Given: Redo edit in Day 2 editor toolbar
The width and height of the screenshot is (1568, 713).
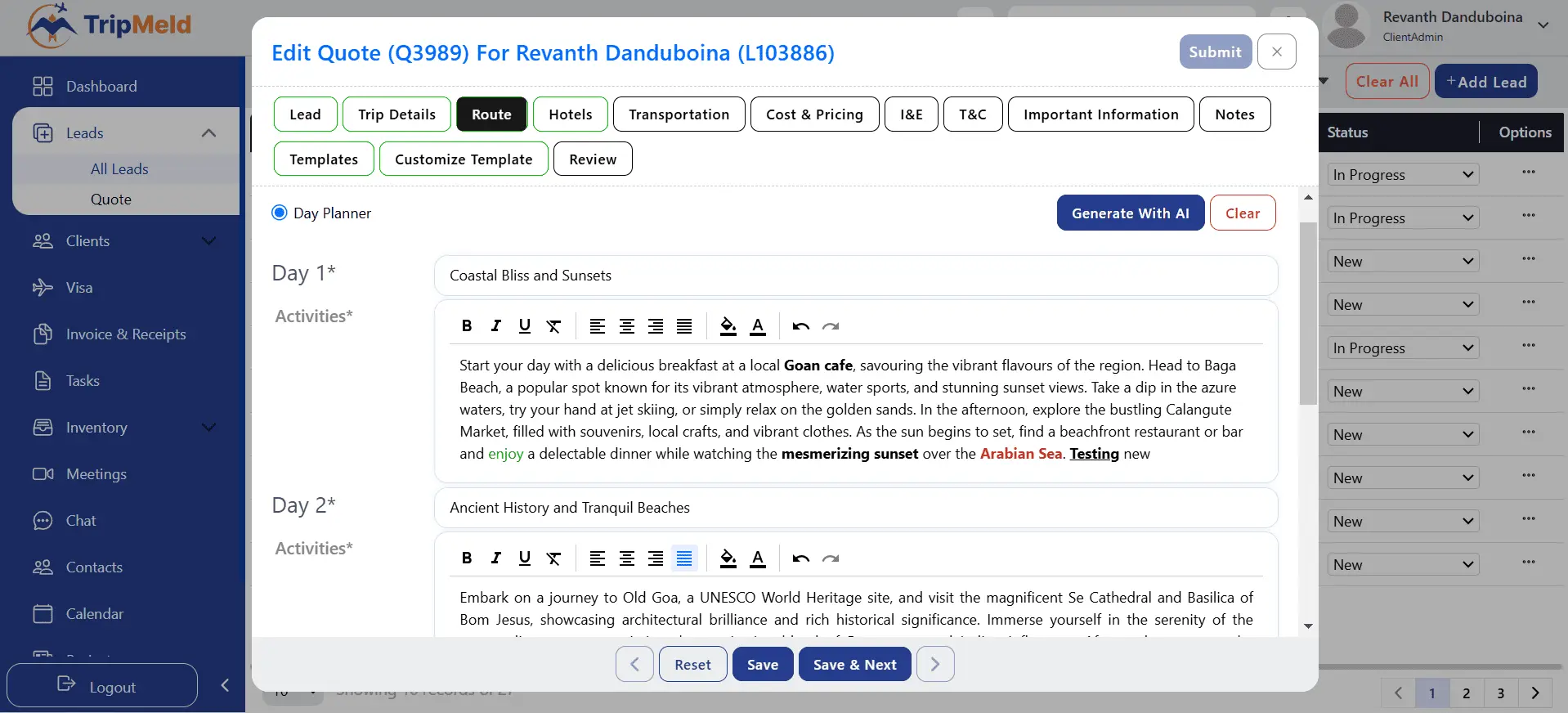Looking at the screenshot, I should click(831, 558).
